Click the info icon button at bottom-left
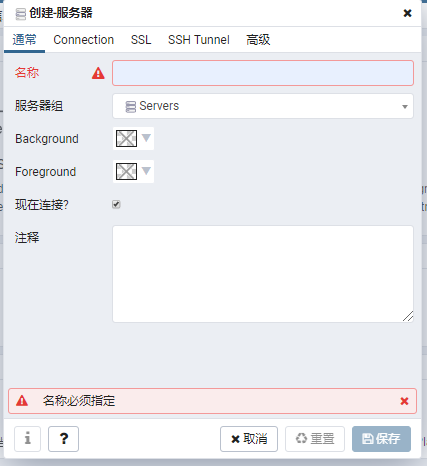Screen dimensions: 427x466 (x=27, y=439)
